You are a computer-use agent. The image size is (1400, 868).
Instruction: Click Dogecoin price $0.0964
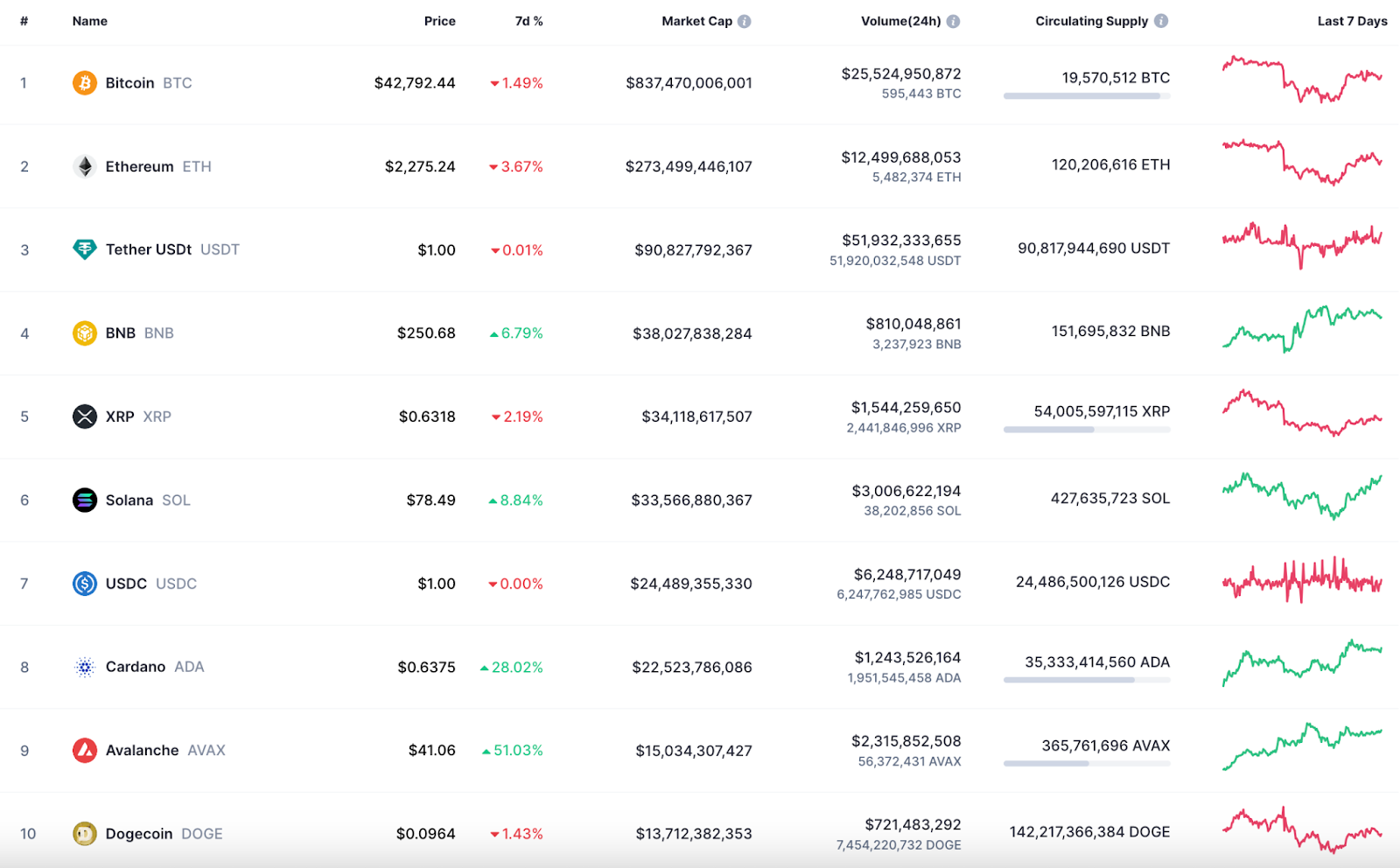425,834
